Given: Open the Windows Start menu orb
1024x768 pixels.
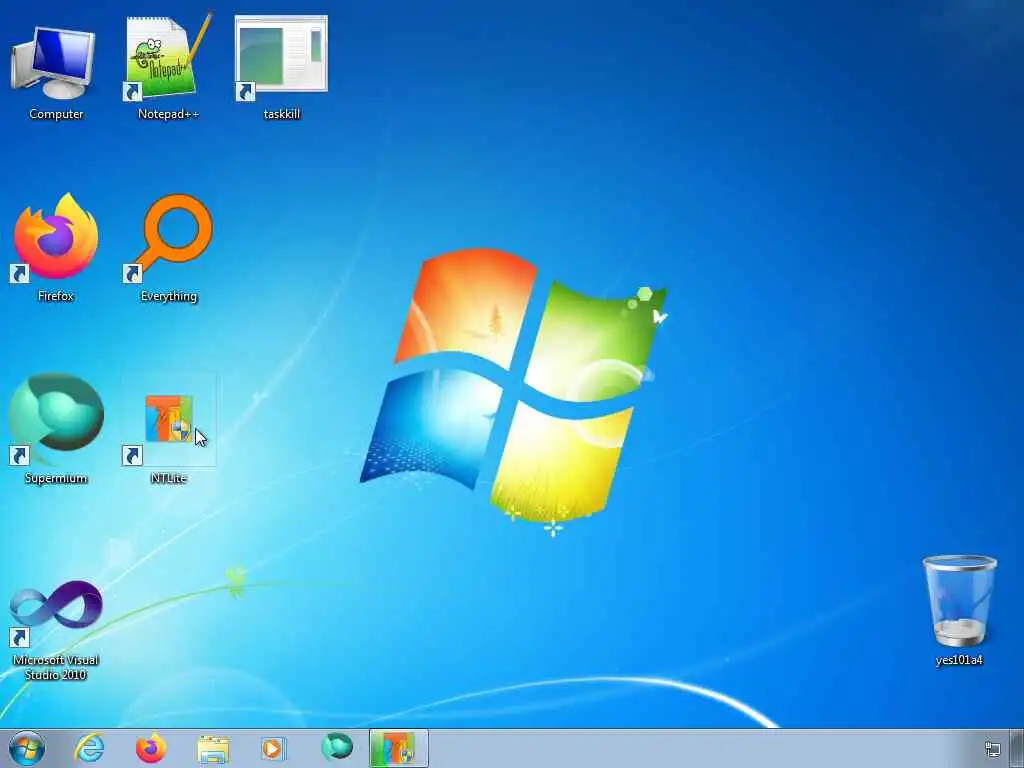Looking at the screenshot, I should pyautogui.click(x=27, y=748).
